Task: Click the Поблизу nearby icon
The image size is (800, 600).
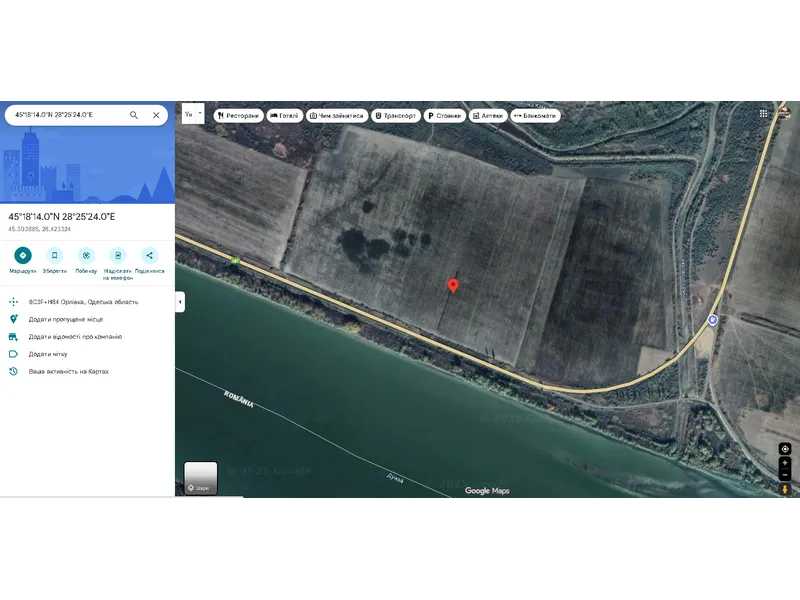Action: coord(86,256)
